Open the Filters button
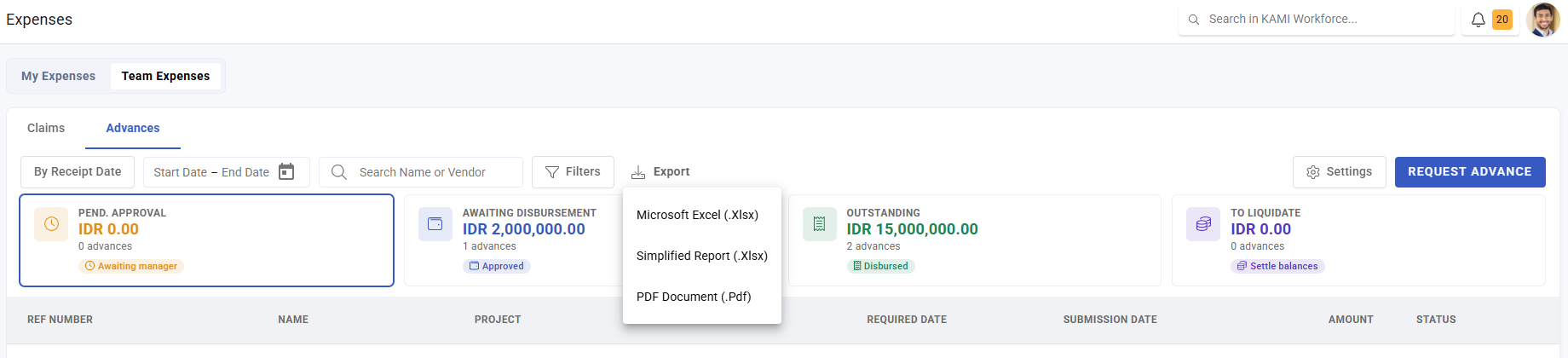The image size is (1568, 358). (573, 172)
